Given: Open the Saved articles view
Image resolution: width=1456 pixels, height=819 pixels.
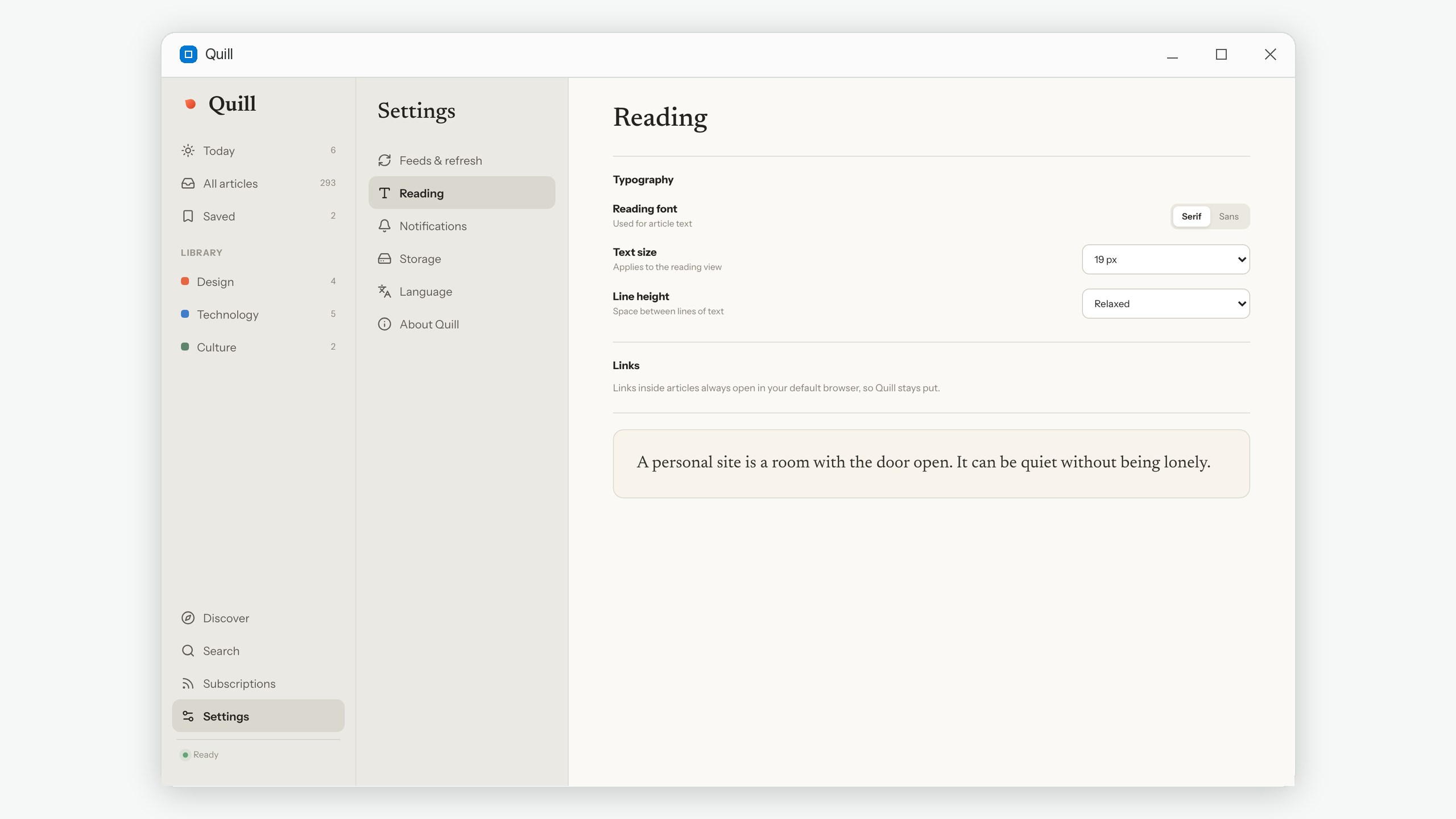Looking at the screenshot, I should tap(258, 216).
